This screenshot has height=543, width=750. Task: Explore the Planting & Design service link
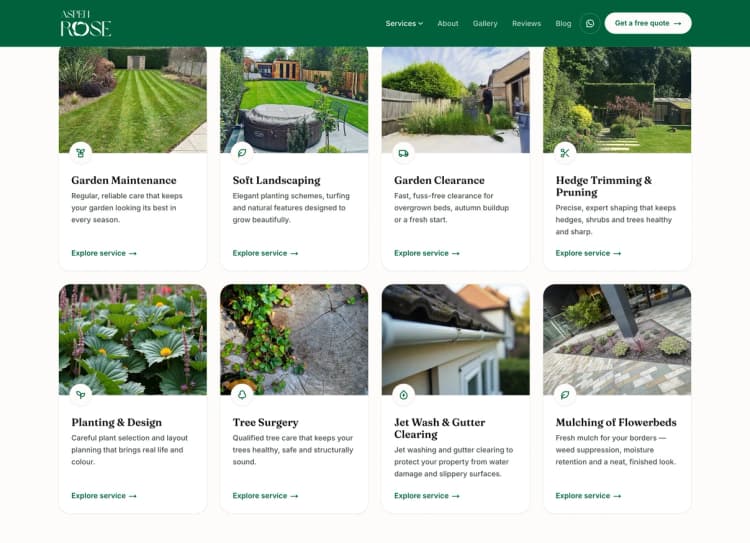[x=104, y=496]
